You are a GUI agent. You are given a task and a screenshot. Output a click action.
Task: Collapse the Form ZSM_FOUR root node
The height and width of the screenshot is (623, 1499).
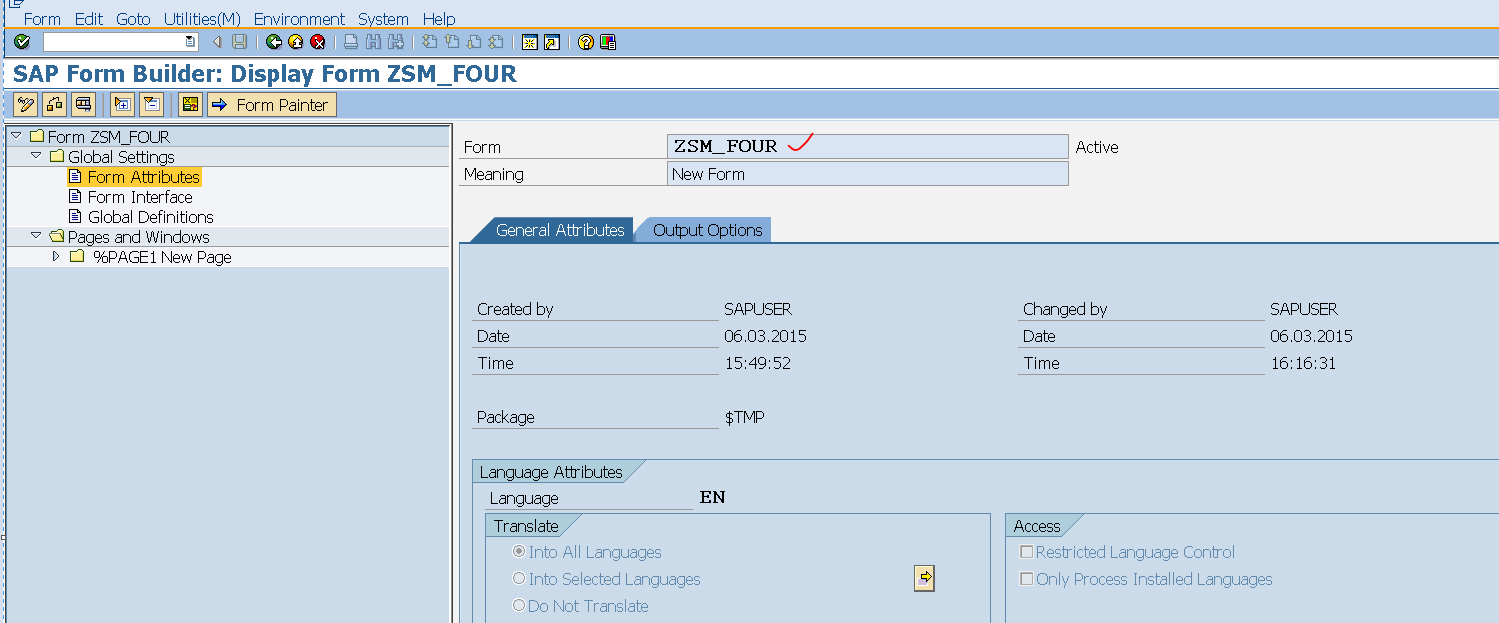click(x=16, y=135)
